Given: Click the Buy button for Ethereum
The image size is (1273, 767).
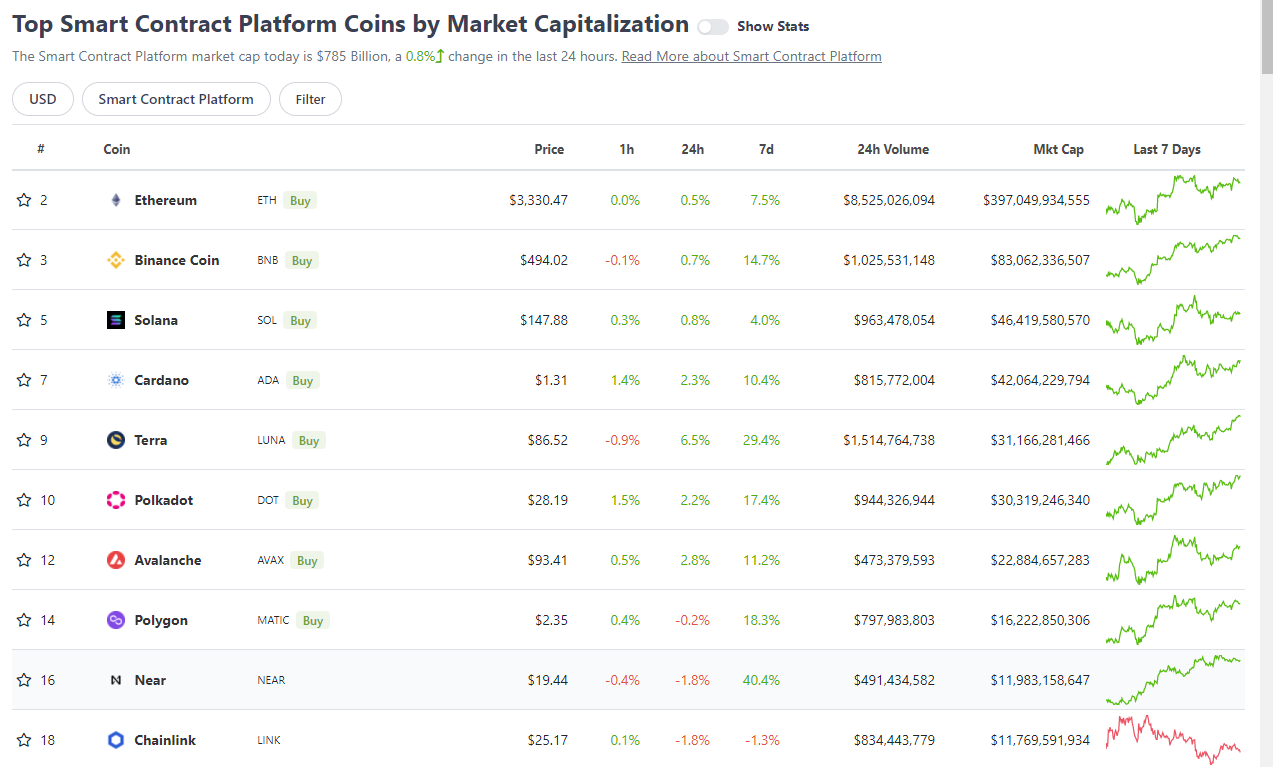Looking at the screenshot, I should (300, 200).
